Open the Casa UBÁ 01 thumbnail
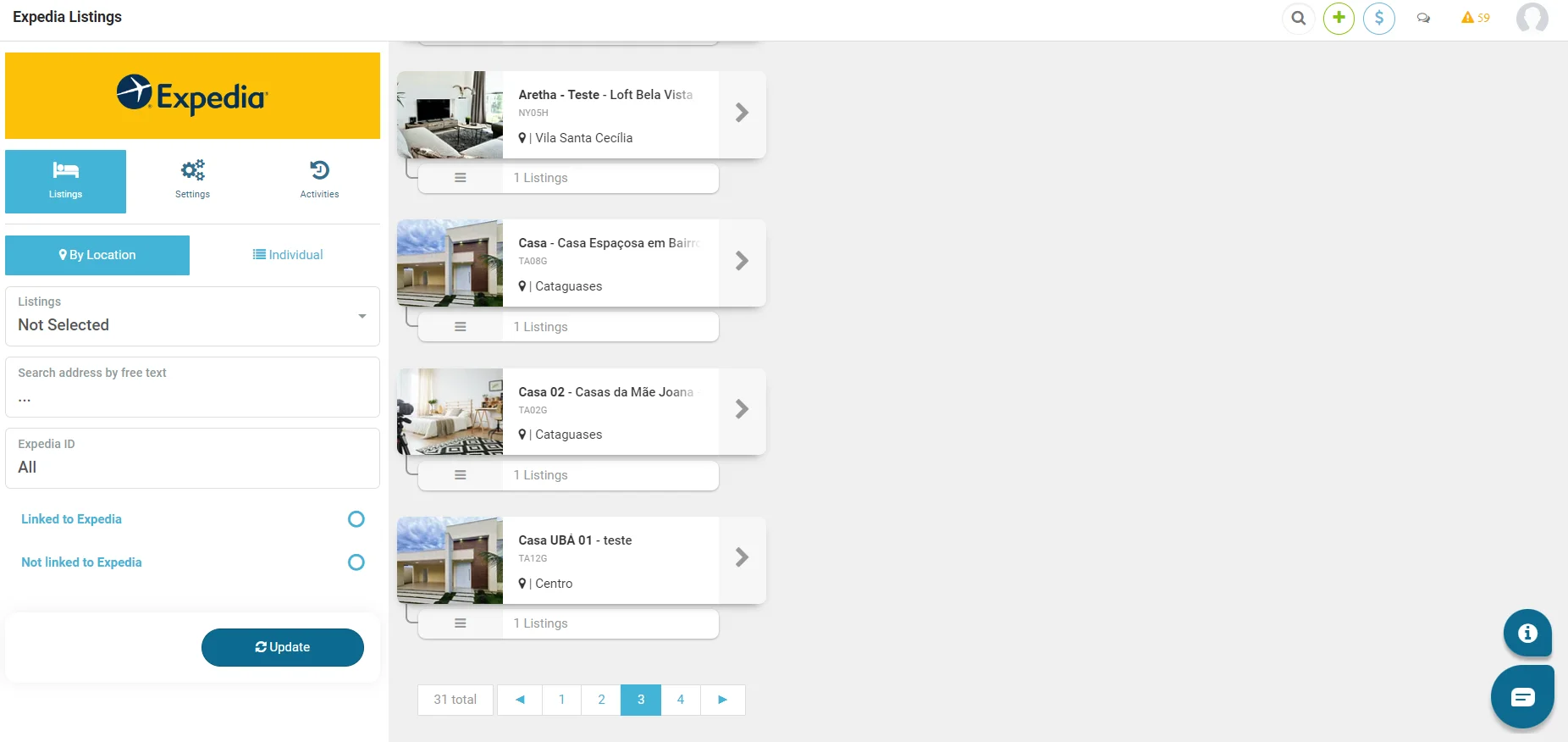This screenshot has width=1568, height=742. click(x=450, y=560)
